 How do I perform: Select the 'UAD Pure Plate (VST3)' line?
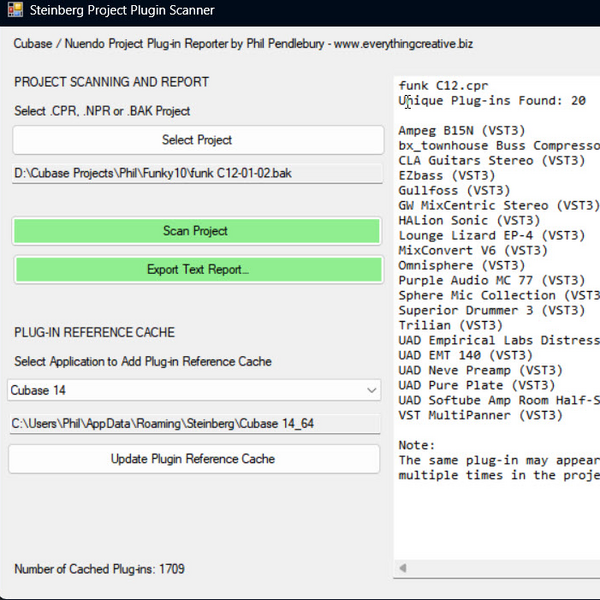coord(476,385)
